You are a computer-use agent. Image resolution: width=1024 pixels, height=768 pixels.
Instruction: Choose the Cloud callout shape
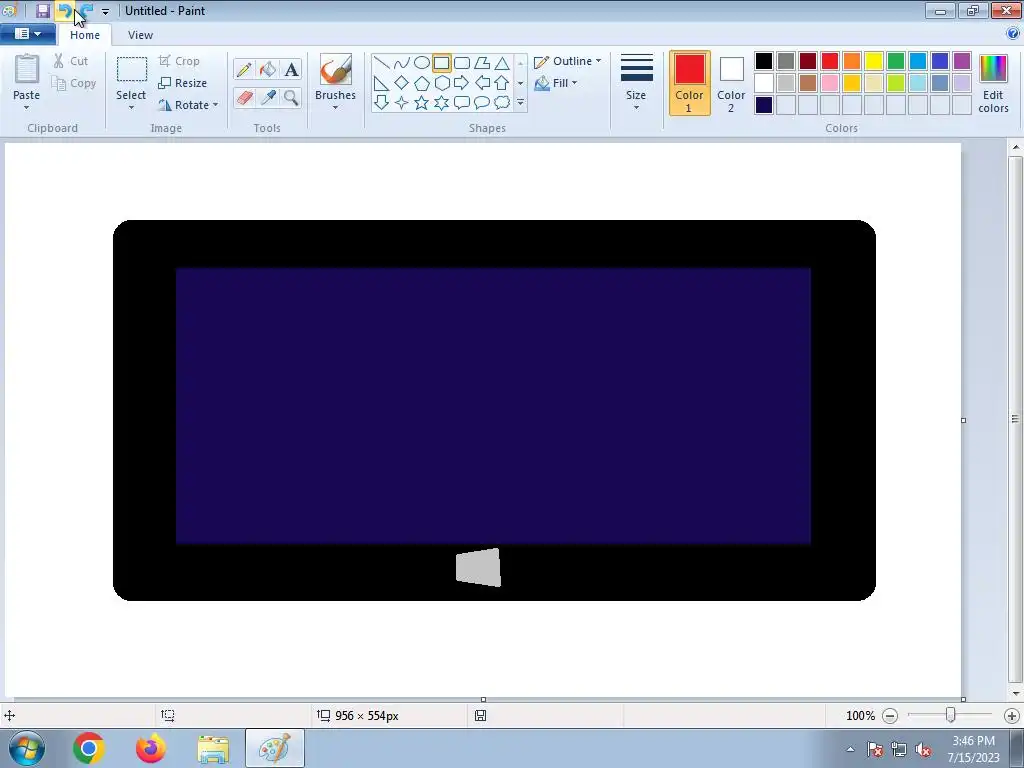click(502, 103)
